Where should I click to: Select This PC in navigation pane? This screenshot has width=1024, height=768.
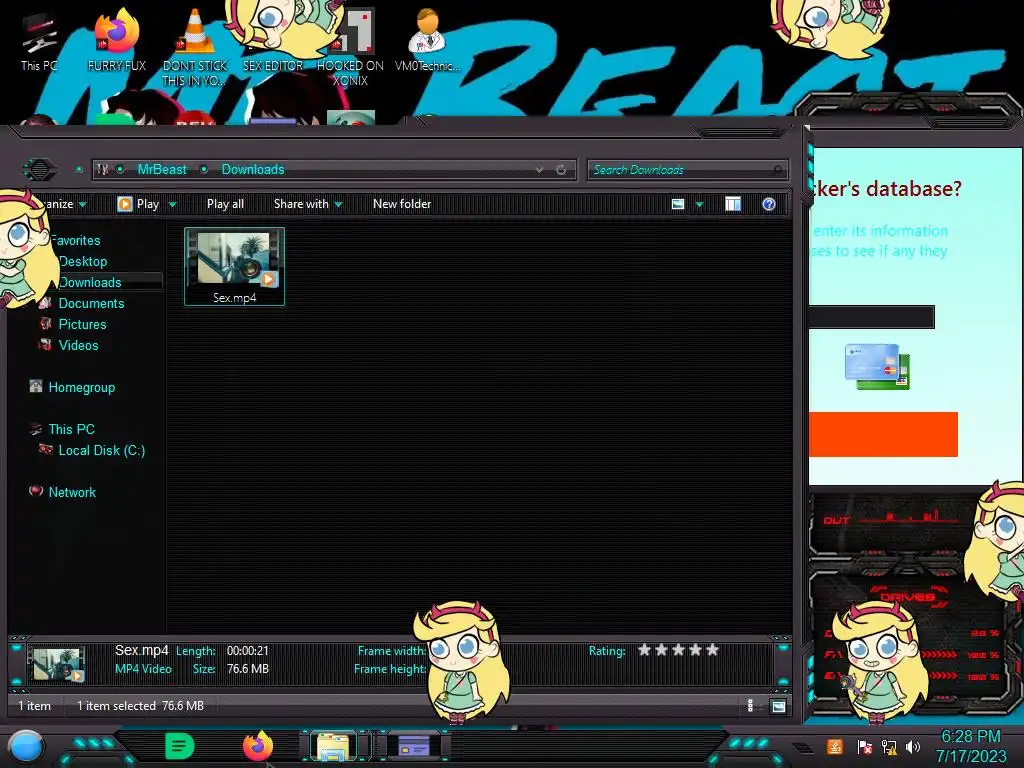(72, 429)
